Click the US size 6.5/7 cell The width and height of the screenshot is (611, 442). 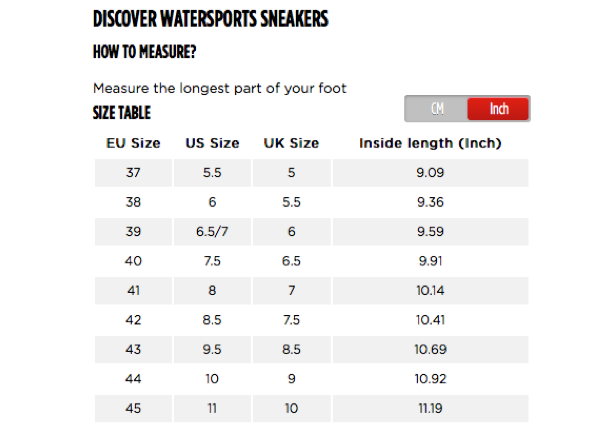click(x=212, y=232)
